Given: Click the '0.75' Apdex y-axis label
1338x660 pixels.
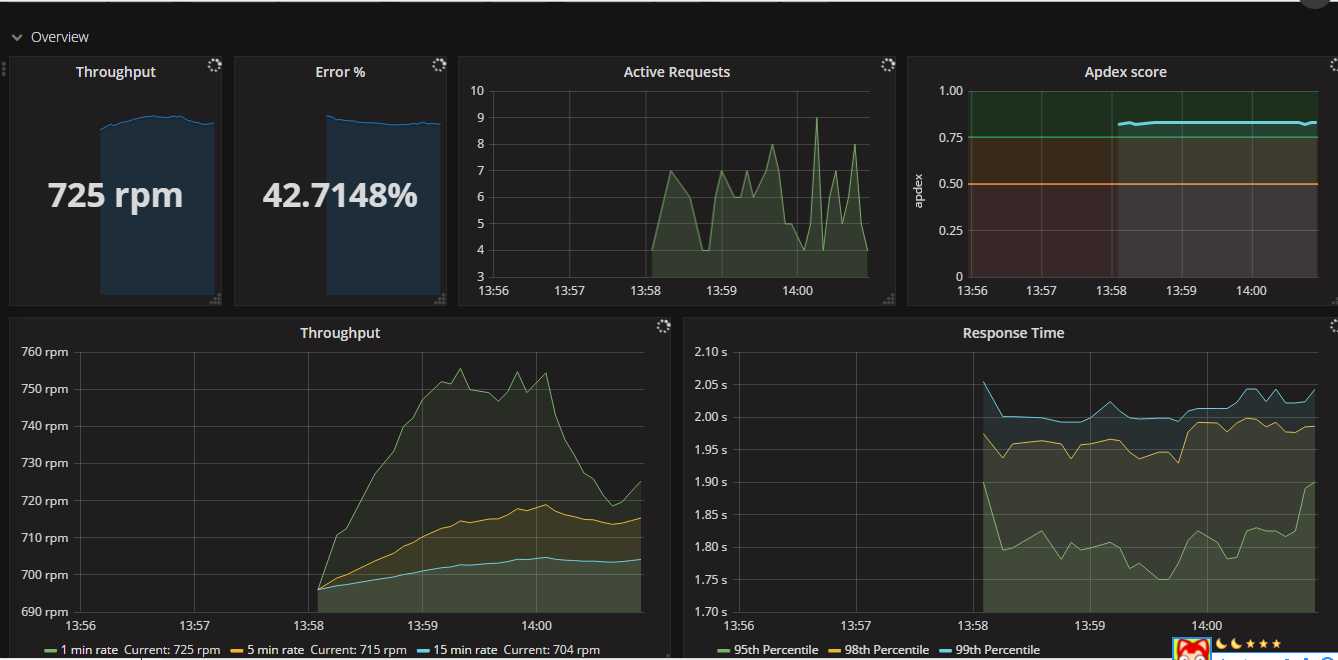Looking at the screenshot, I should click(x=951, y=138).
